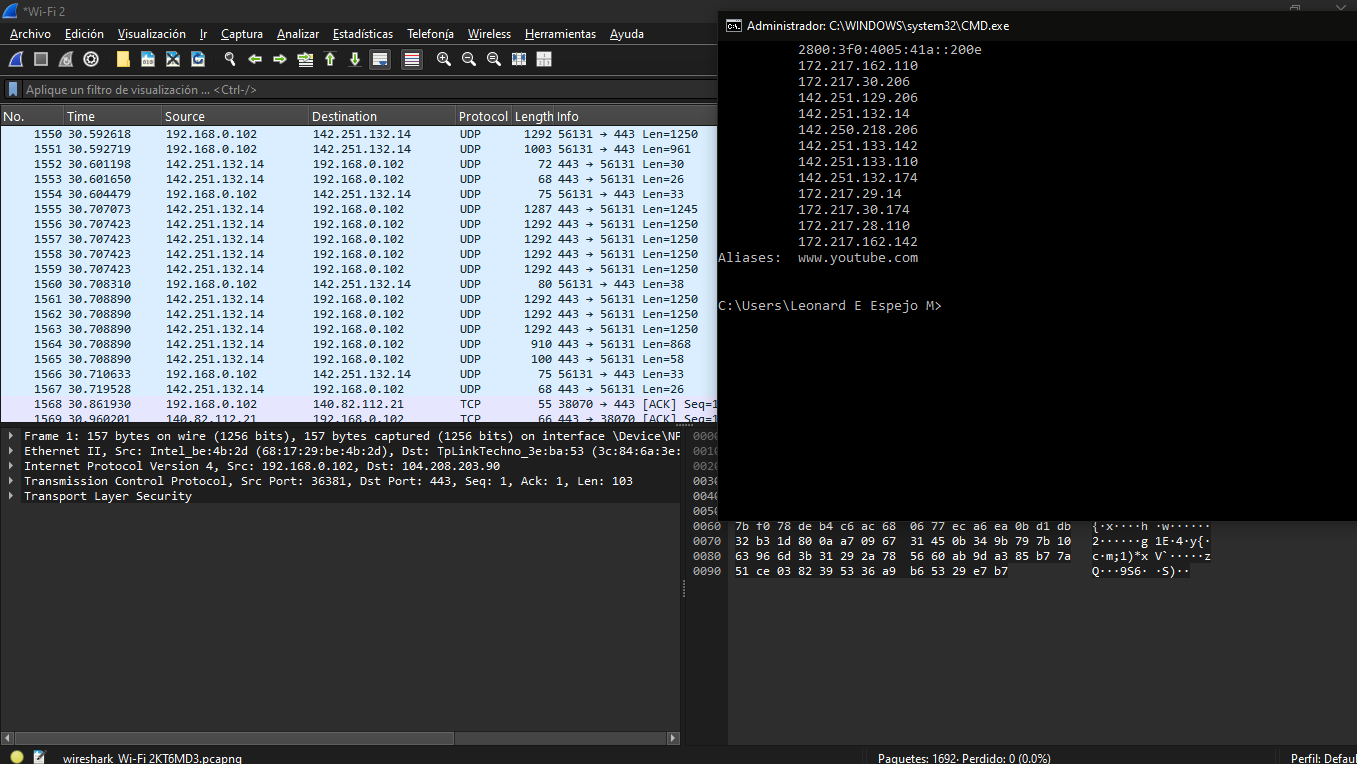
Task: Click the CMD prompt line
Action: [830, 305]
